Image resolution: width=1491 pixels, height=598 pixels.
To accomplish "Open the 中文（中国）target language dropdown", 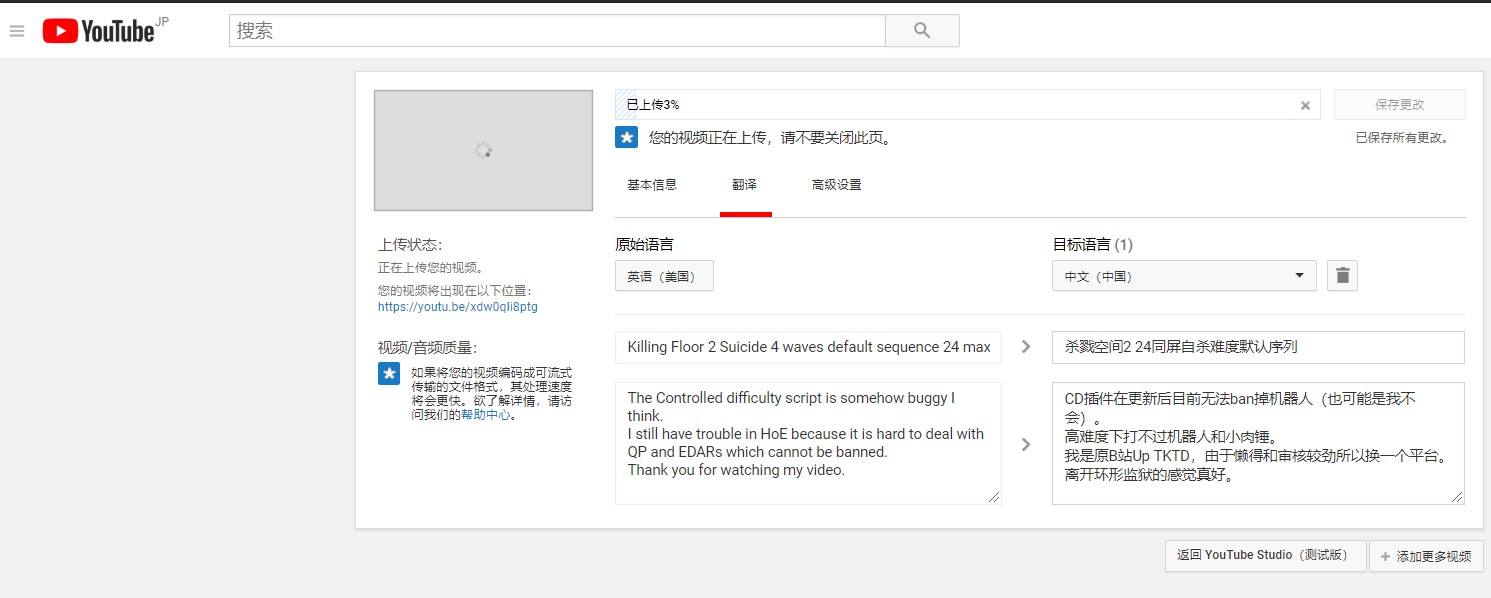I will 1183,276.
